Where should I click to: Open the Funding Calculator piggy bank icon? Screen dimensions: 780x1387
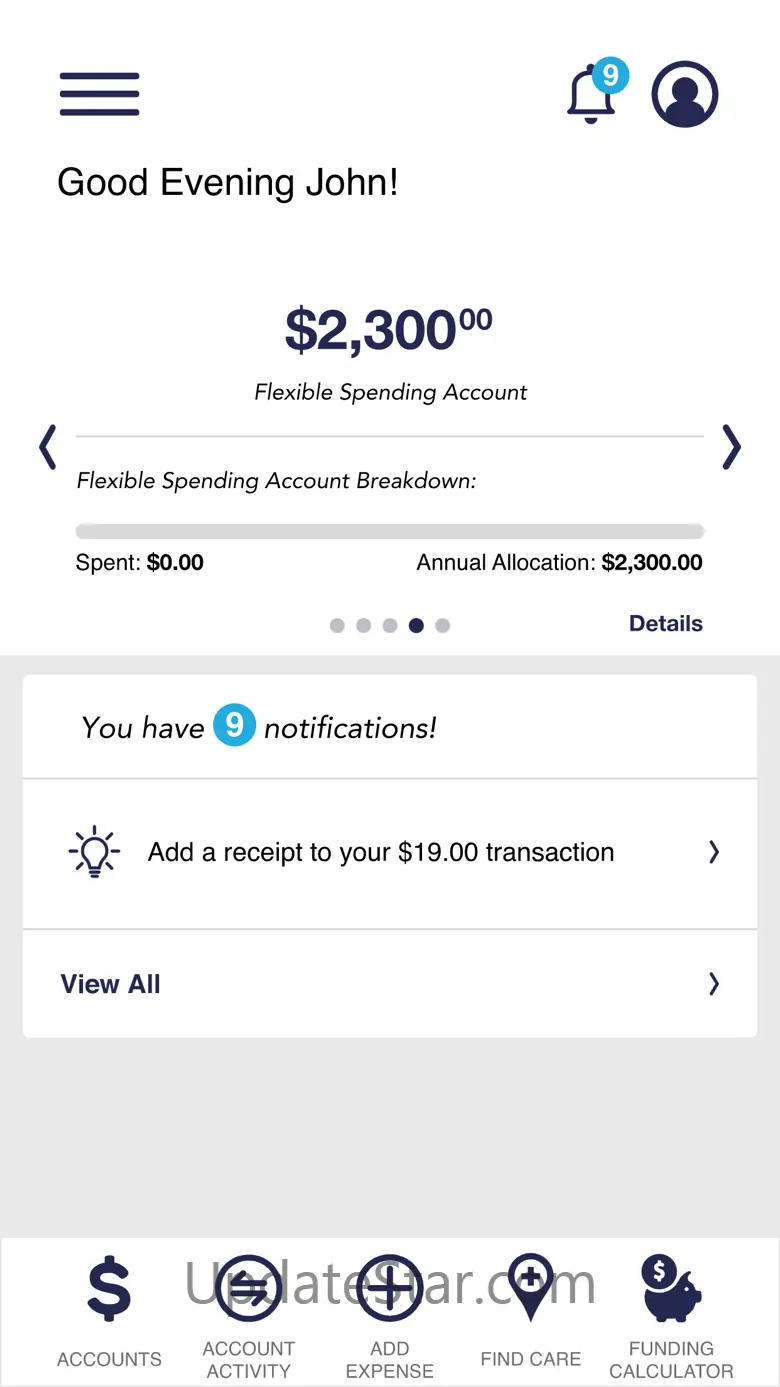671,1289
